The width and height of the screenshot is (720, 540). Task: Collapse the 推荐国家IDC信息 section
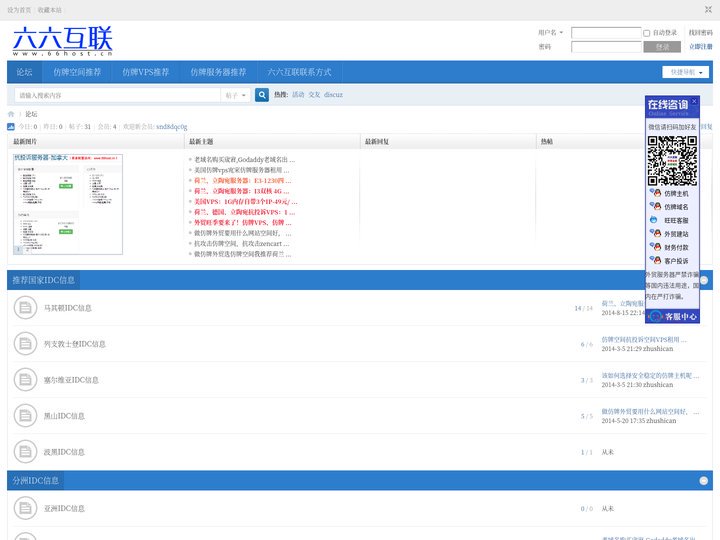click(704, 280)
